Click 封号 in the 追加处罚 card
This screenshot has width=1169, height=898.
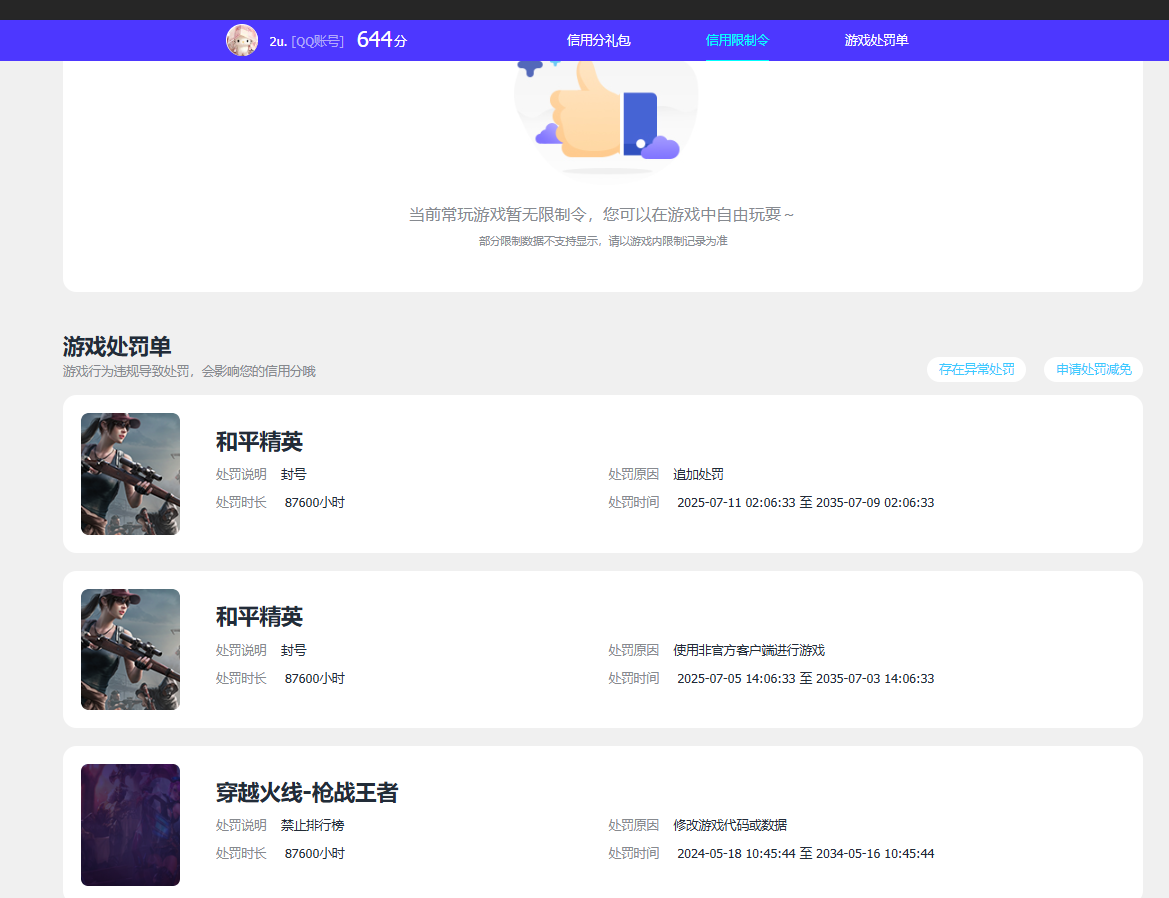tap(294, 474)
